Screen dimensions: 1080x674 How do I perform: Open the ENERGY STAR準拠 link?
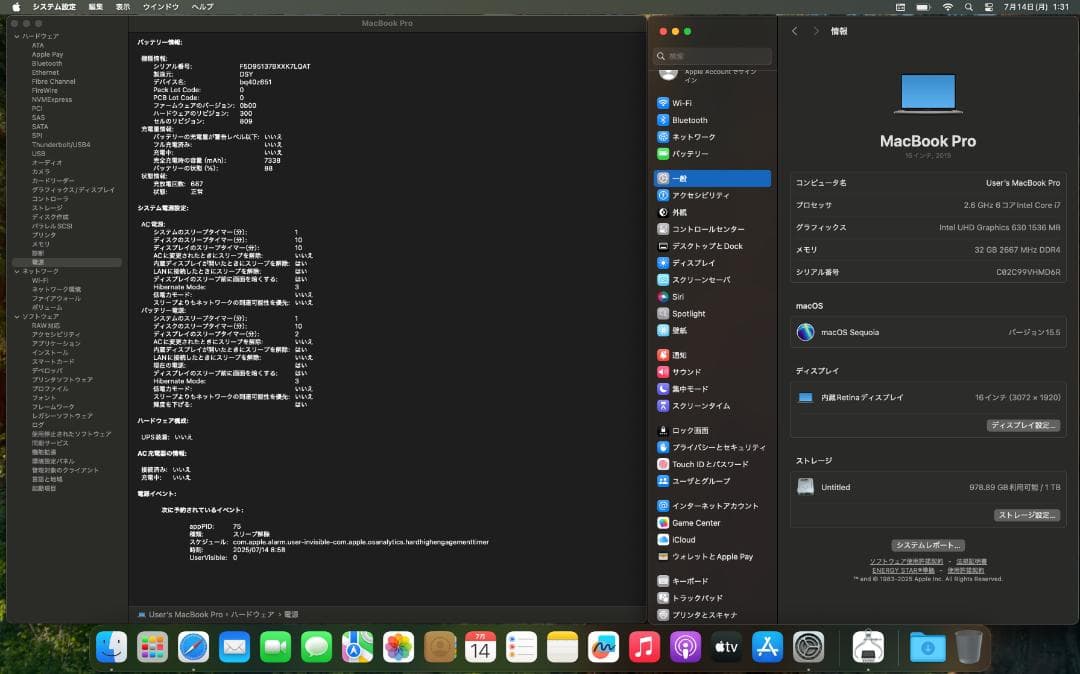tap(903, 571)
